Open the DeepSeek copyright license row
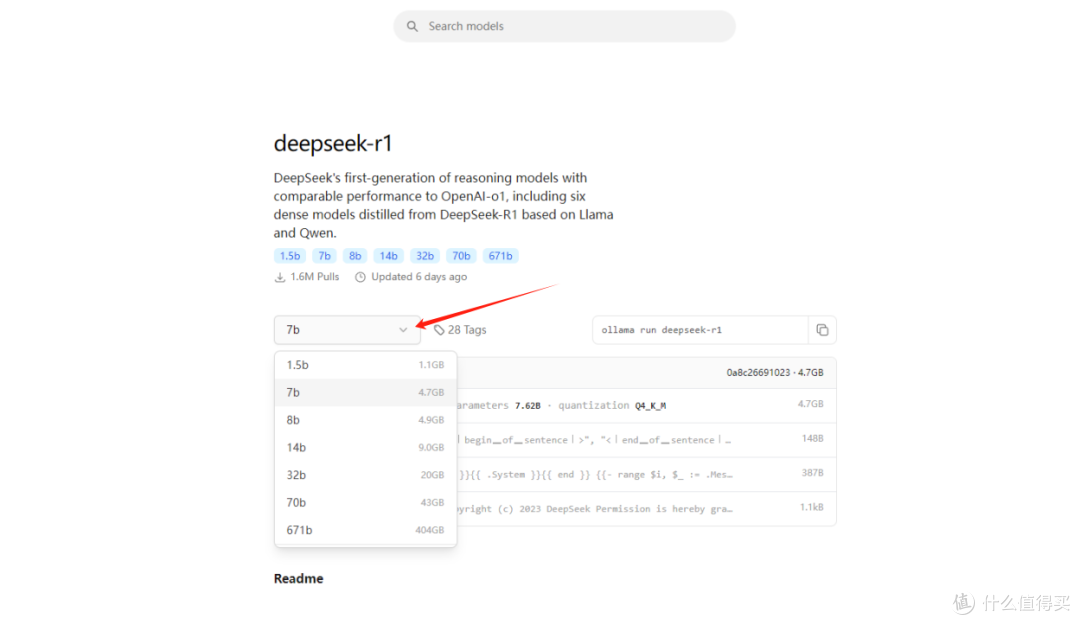 click(x=646, y=509)
